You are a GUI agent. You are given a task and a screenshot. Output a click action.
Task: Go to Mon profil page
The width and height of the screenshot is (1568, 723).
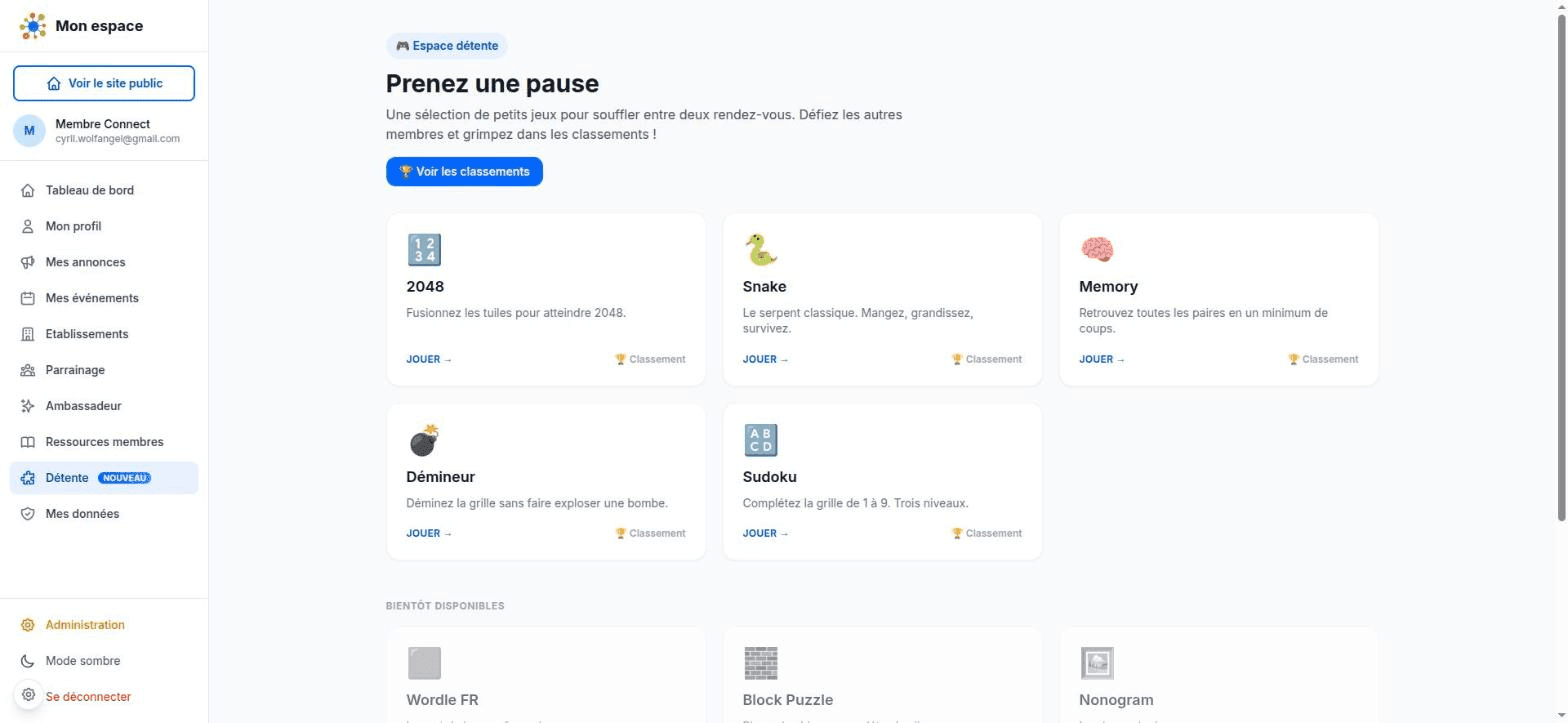coord(104,226)
